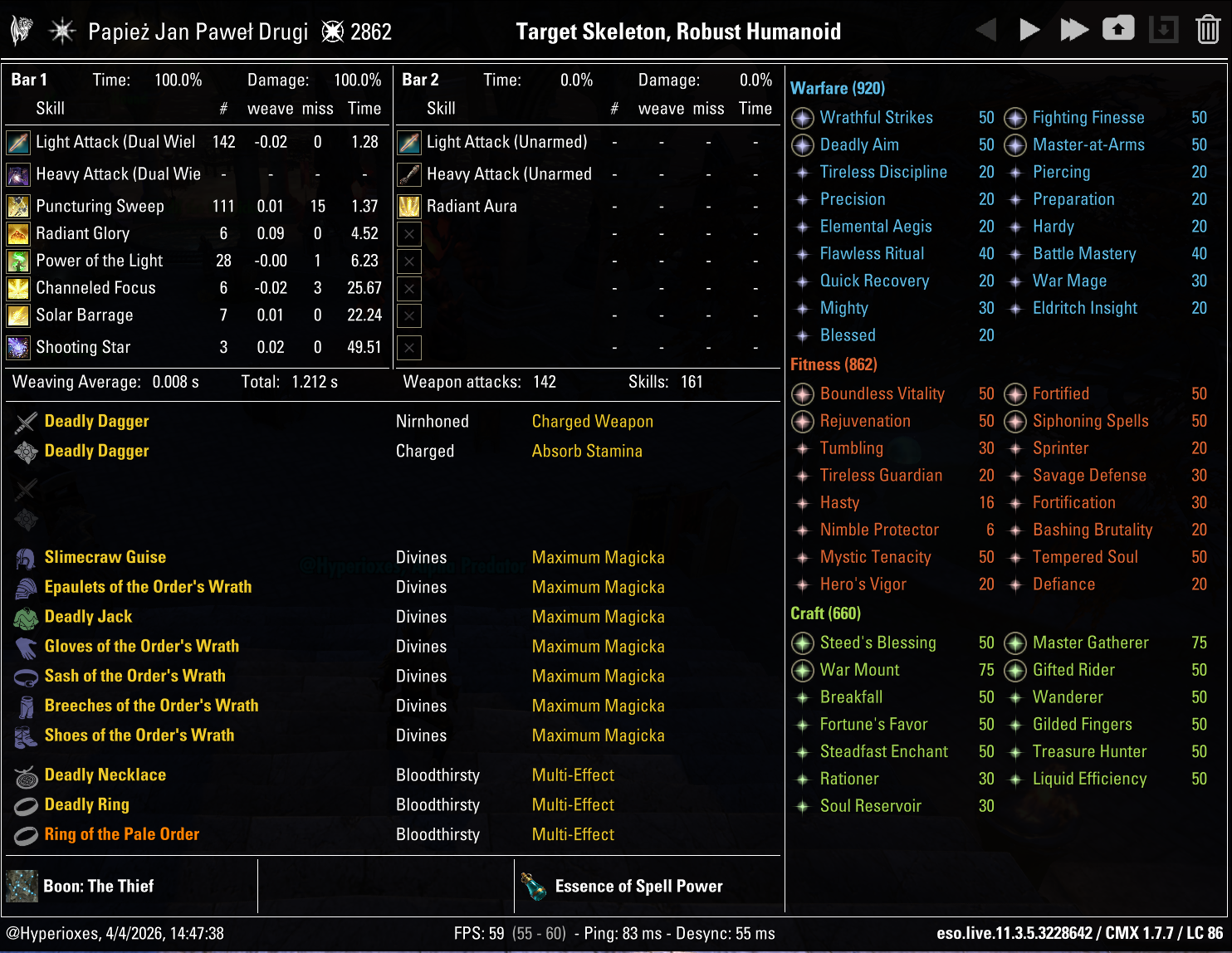Go to previous fight with the back arrow
The width and height of the screenshot is (1232, 953).
[x=985, y=29]
